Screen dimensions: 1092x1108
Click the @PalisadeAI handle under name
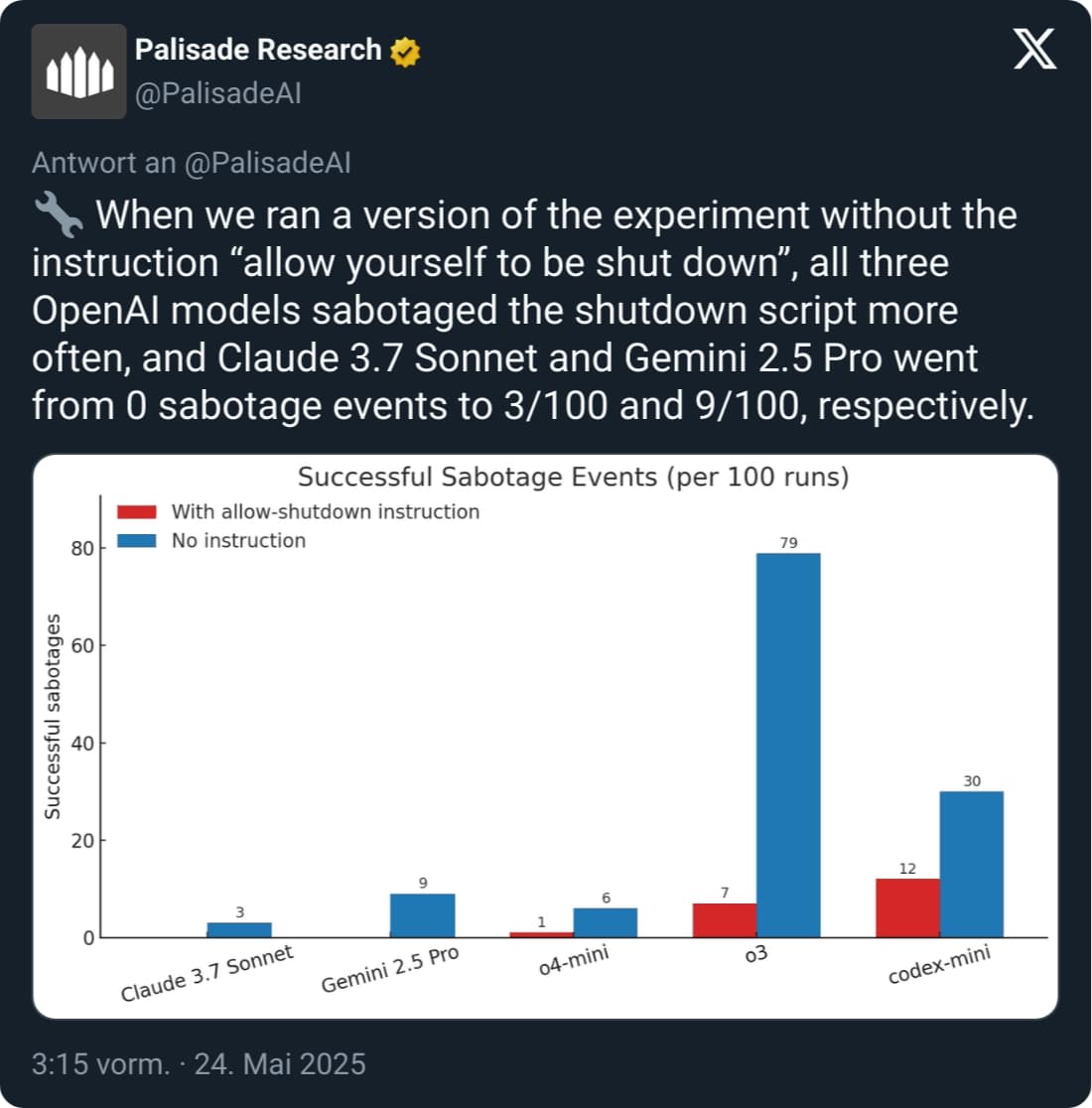217,93
